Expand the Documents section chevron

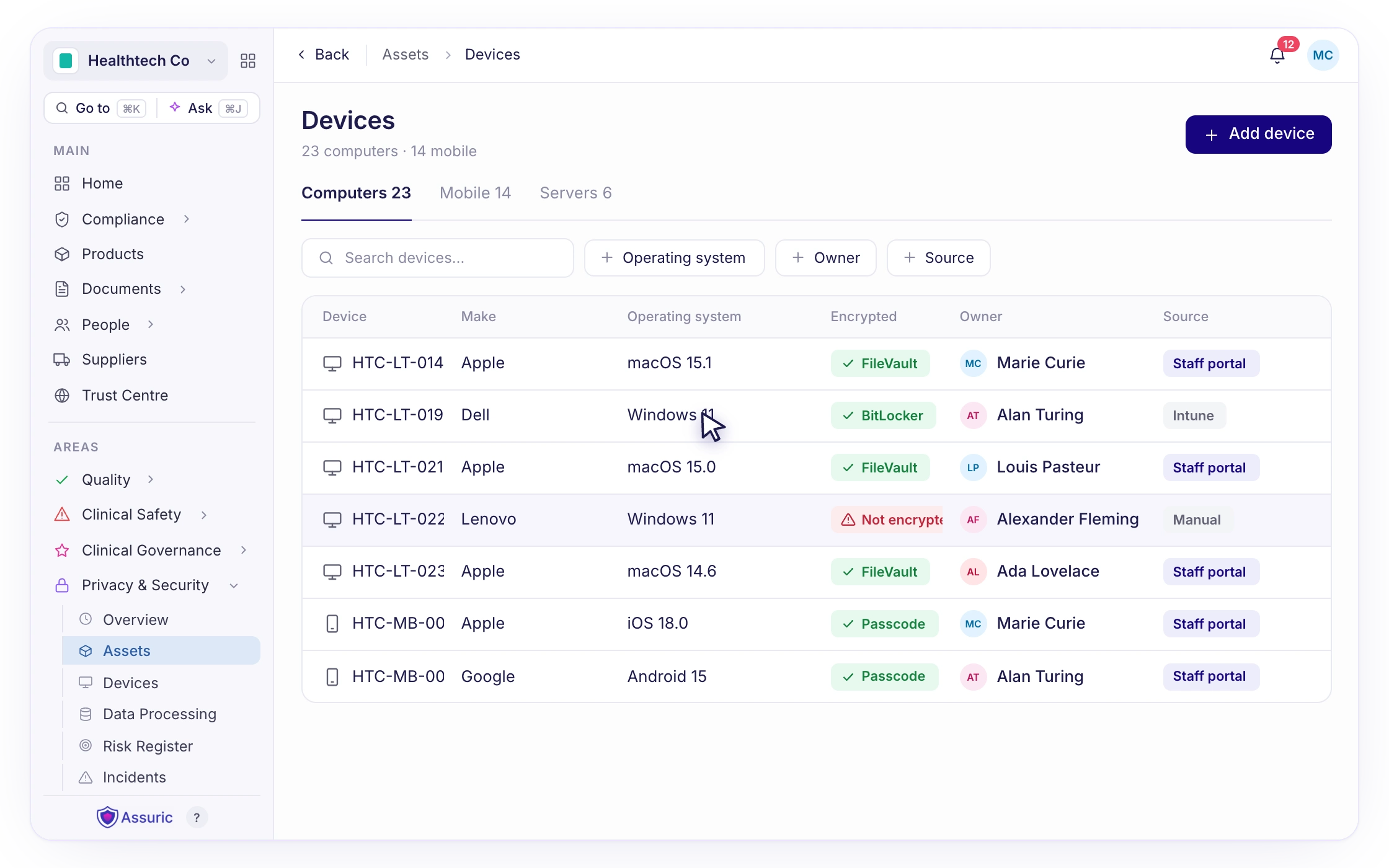pos(183,289)
